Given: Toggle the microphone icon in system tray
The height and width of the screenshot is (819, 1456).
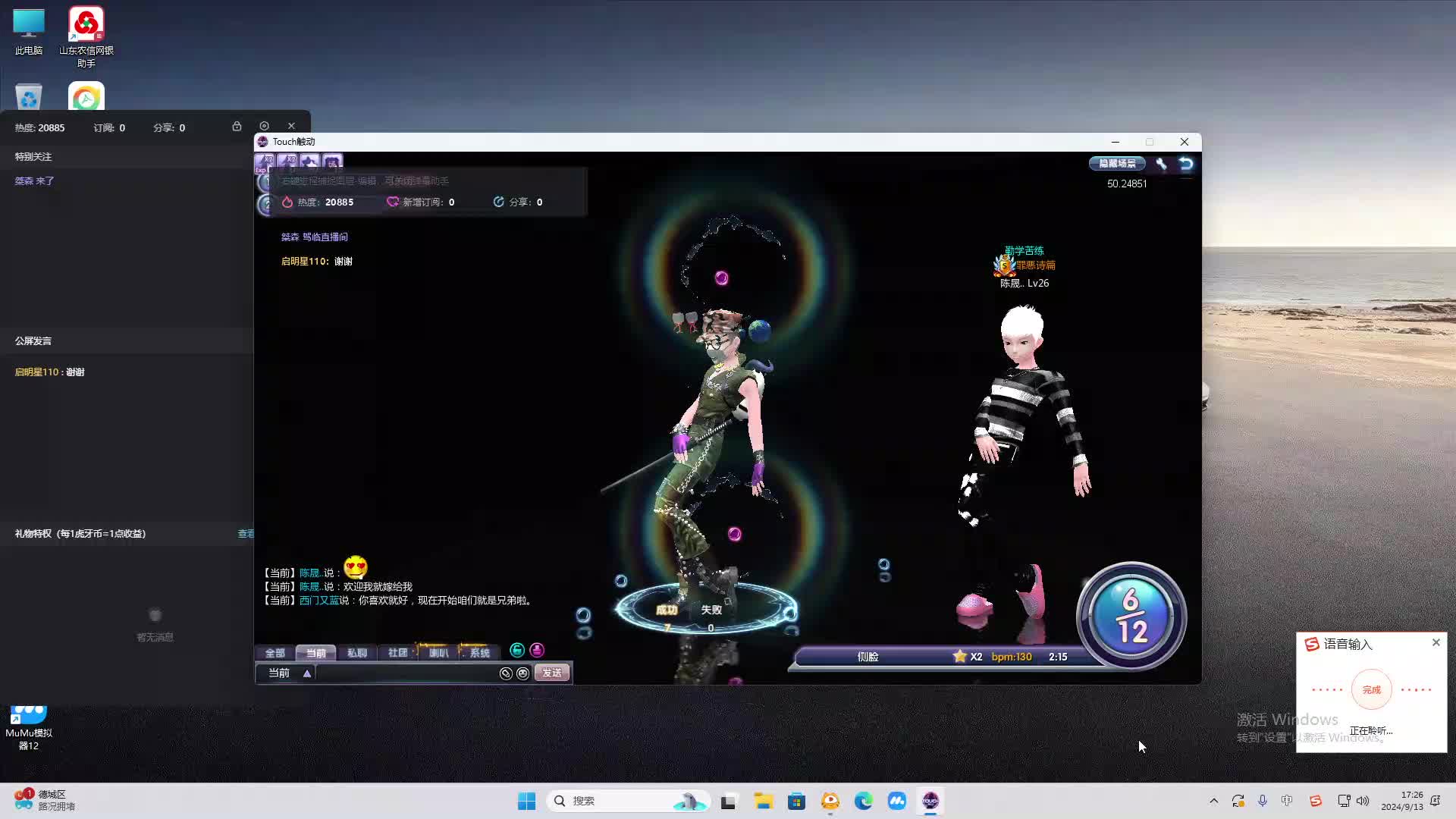Looking at the screenshot, I should pos(1263,801).
